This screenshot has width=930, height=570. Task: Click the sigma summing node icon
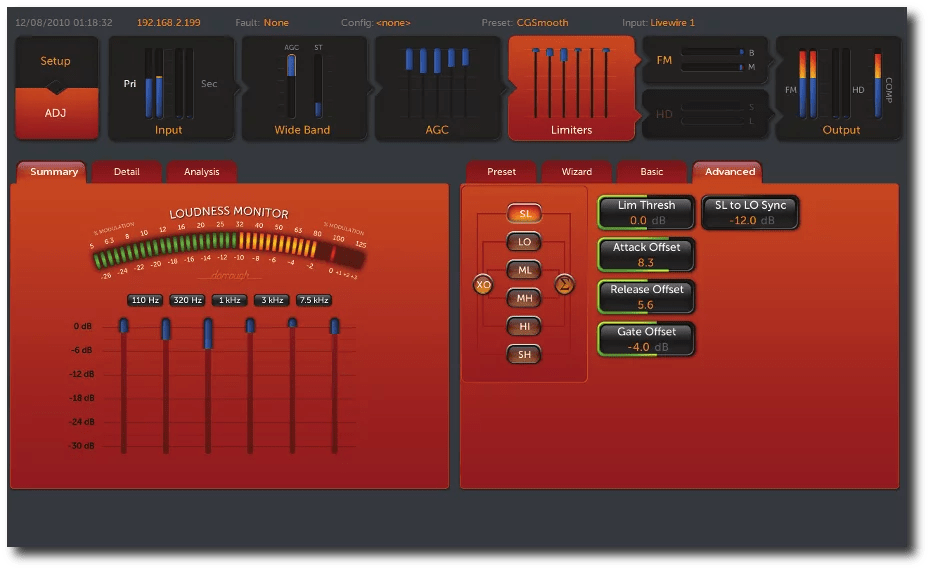565,285
